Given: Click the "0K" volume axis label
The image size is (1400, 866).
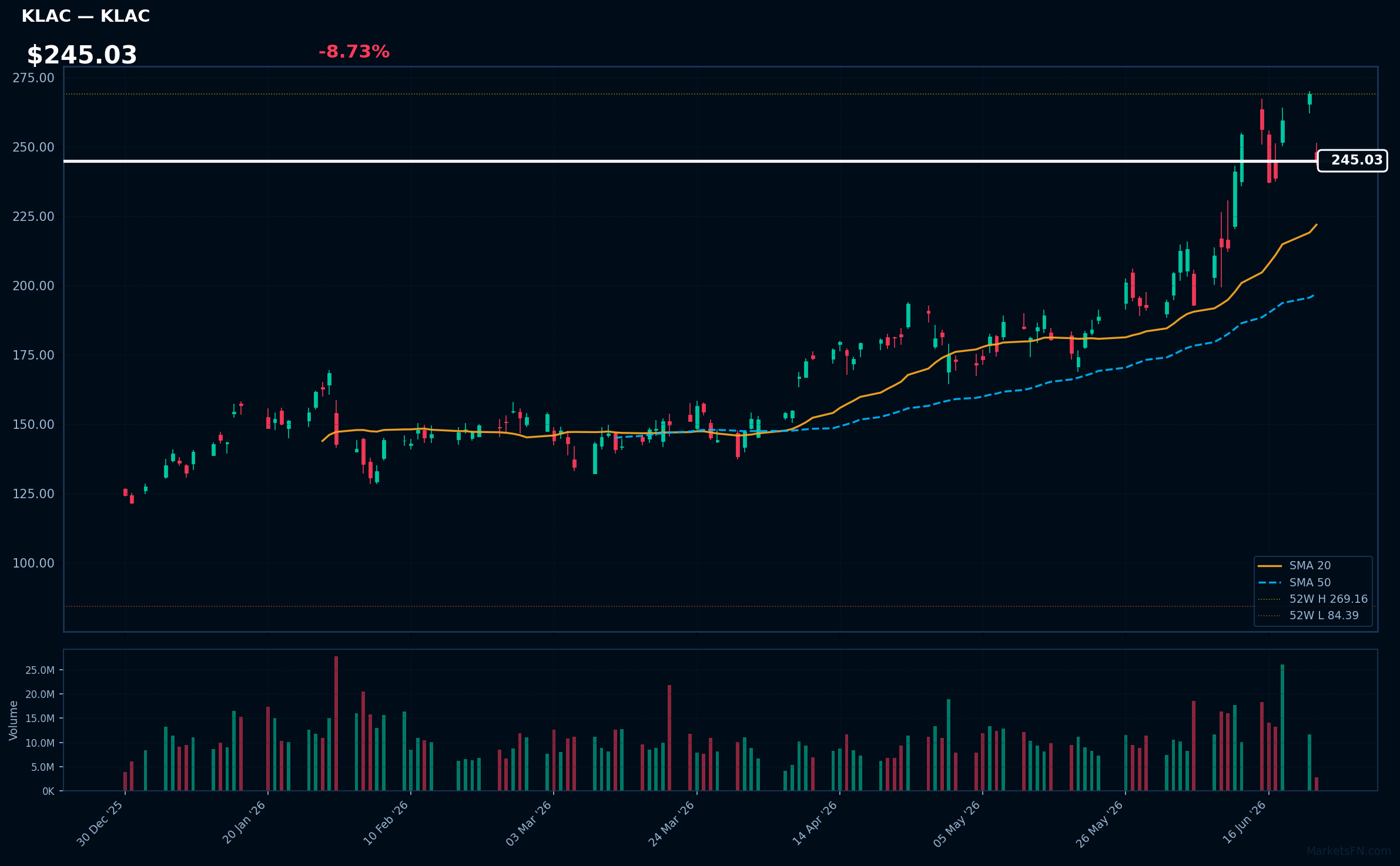Looking at the screenshot, I should point(48,791).
